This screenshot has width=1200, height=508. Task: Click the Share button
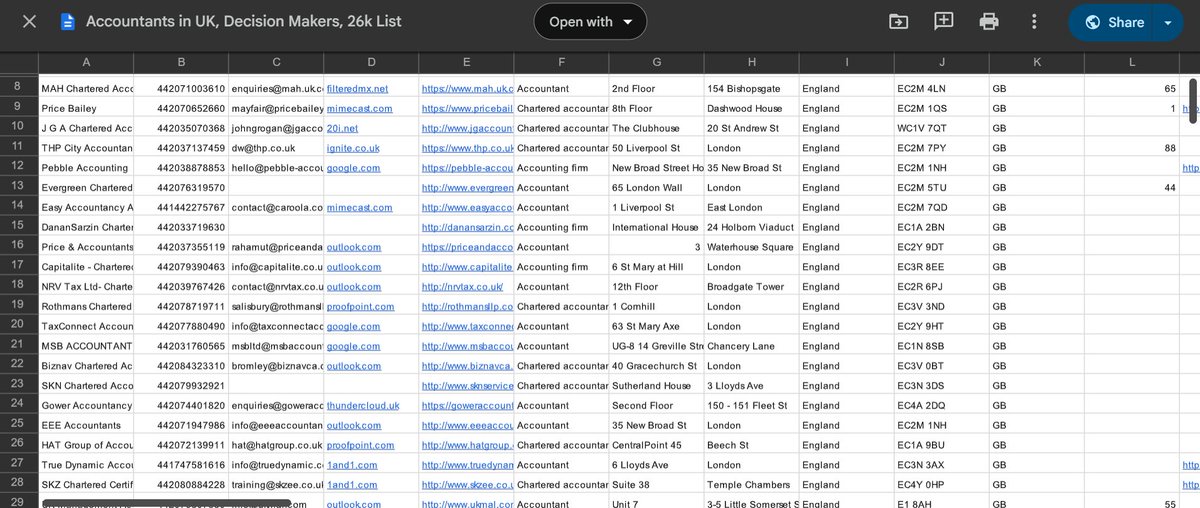click(x=1114, y=22)
